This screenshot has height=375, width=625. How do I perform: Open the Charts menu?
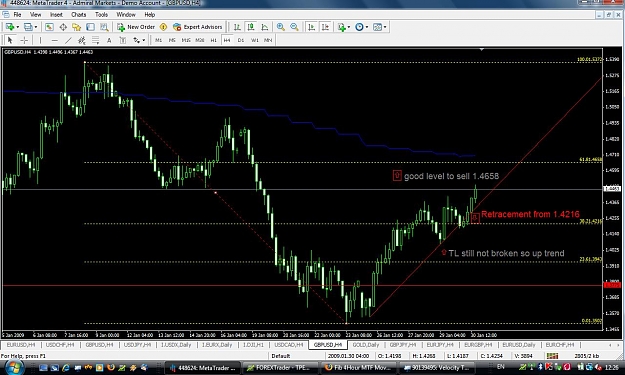79,15
